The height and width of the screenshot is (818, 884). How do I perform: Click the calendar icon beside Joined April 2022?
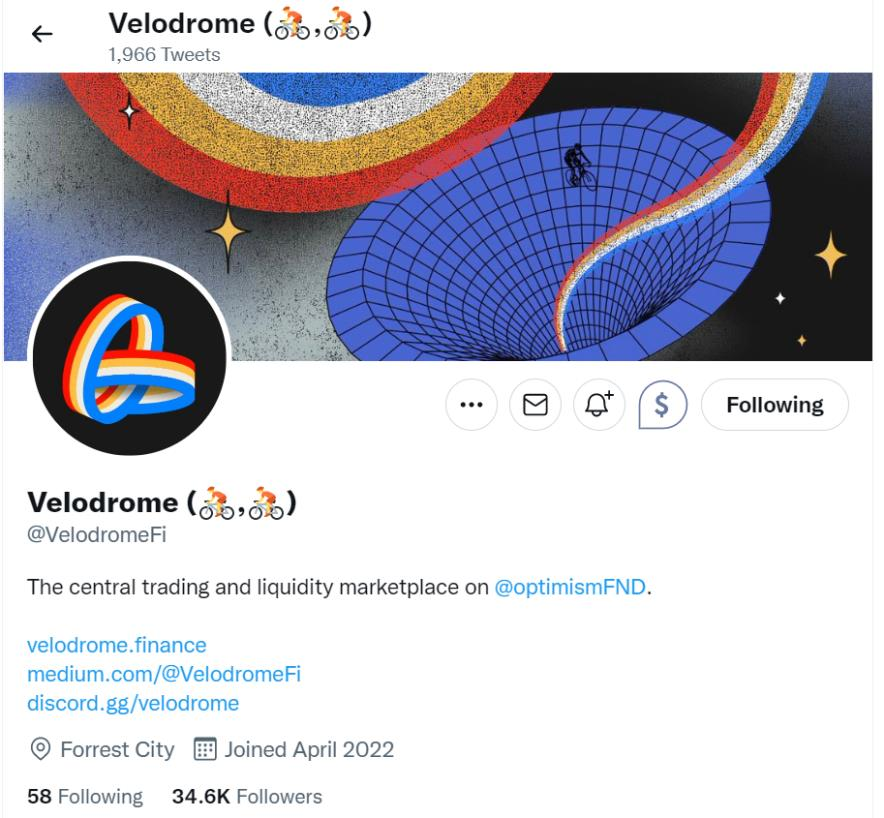pyautogui.click(x=205, y=749)
